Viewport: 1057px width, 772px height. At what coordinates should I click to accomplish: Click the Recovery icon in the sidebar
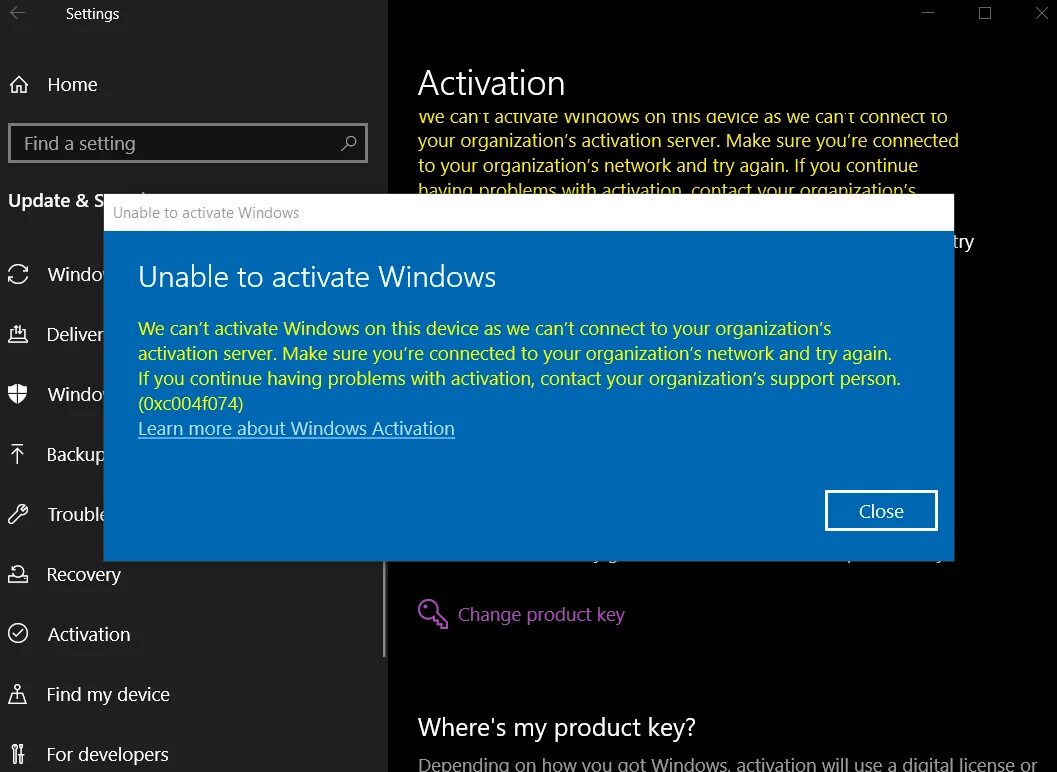(x=18, y=574)
